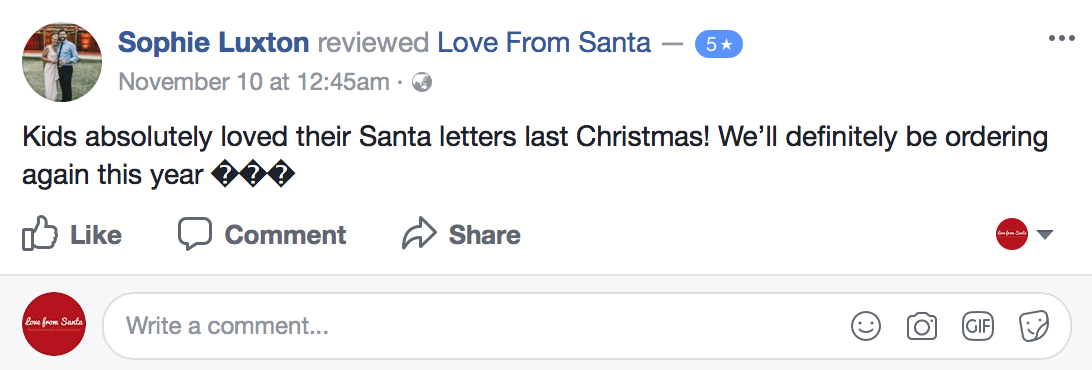
Task: Click the small red Love from Santa identity avatar
Action: click(x=1012, y=234)
